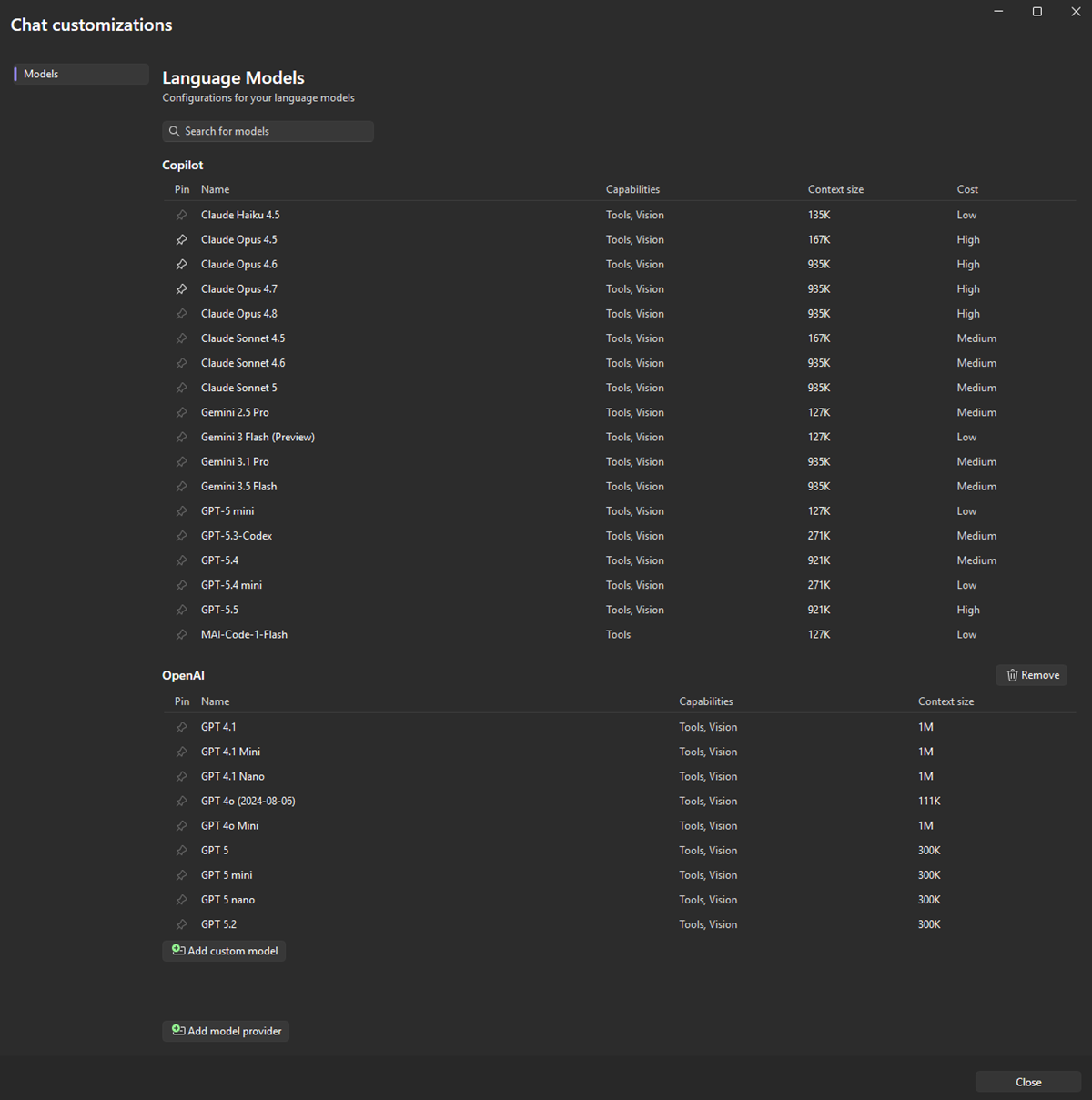Image resolution: width=1092 pixels, height=1100 pixels.
Task: Pin the GPT 4.1 Nano model
Action: (181, 776)
